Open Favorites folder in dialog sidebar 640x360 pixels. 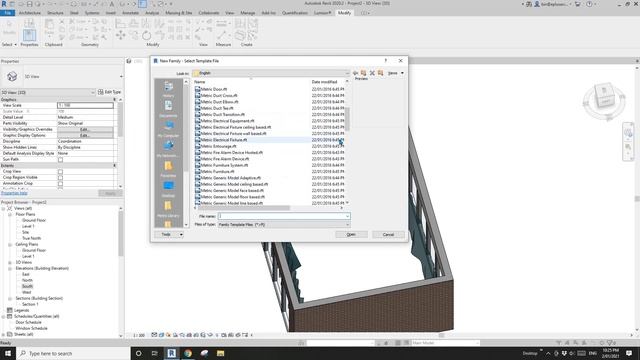pos(168,169)
